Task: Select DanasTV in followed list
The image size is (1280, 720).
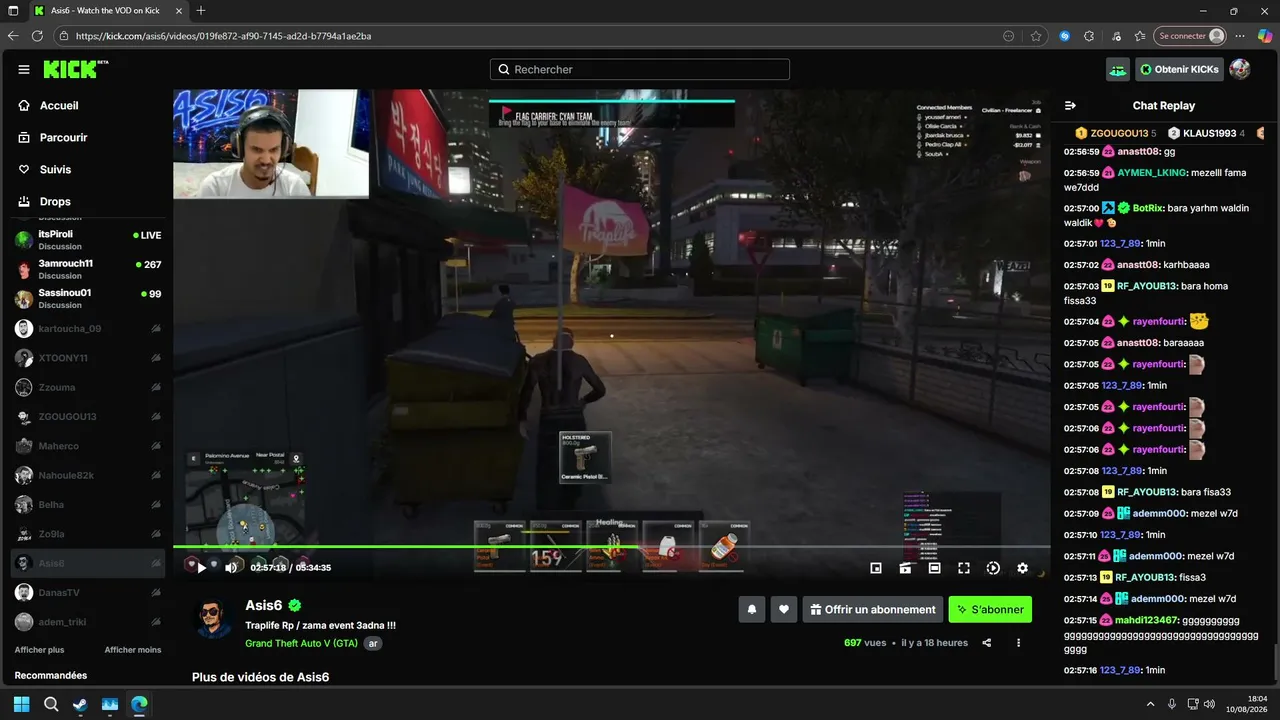Action: click(88, 593)
